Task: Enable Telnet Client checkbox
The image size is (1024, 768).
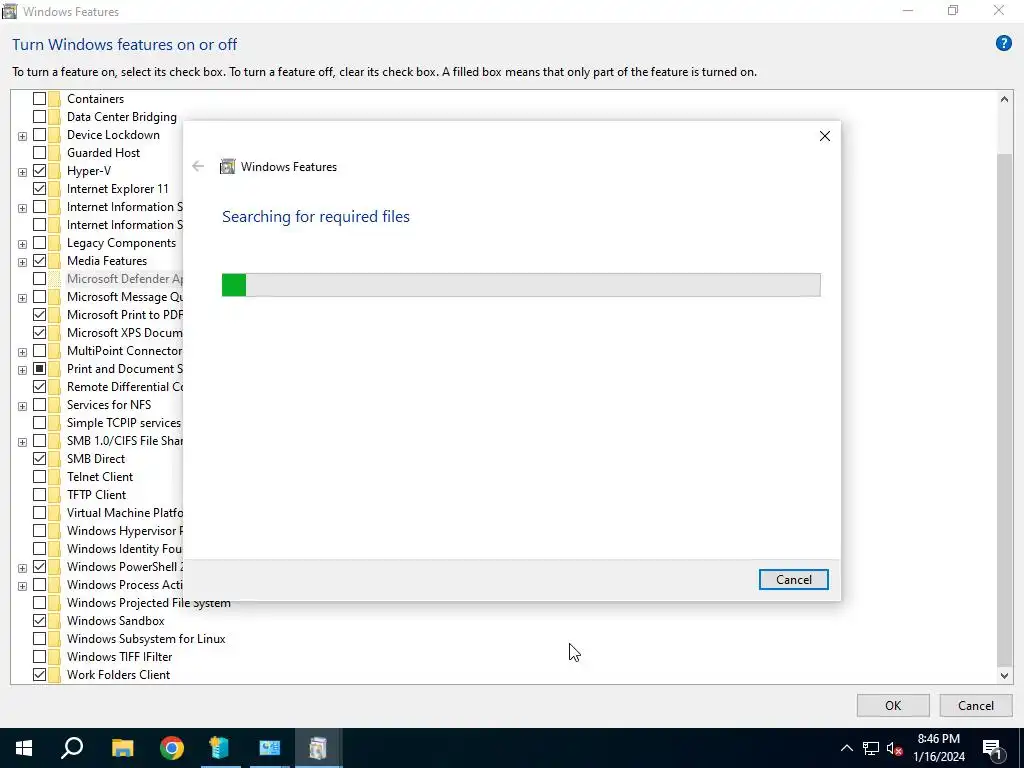Action: pyautogui.click(x=39, y=477)
